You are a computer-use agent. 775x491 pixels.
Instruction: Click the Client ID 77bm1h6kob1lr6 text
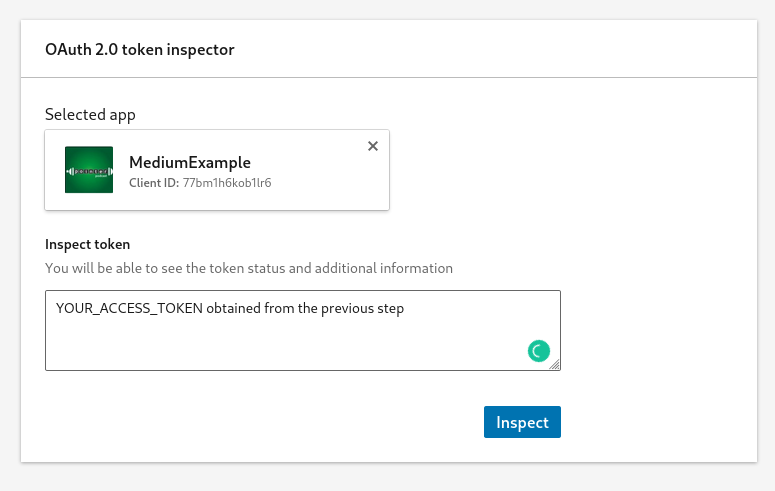pyautogui.click(x=227, y=184)
